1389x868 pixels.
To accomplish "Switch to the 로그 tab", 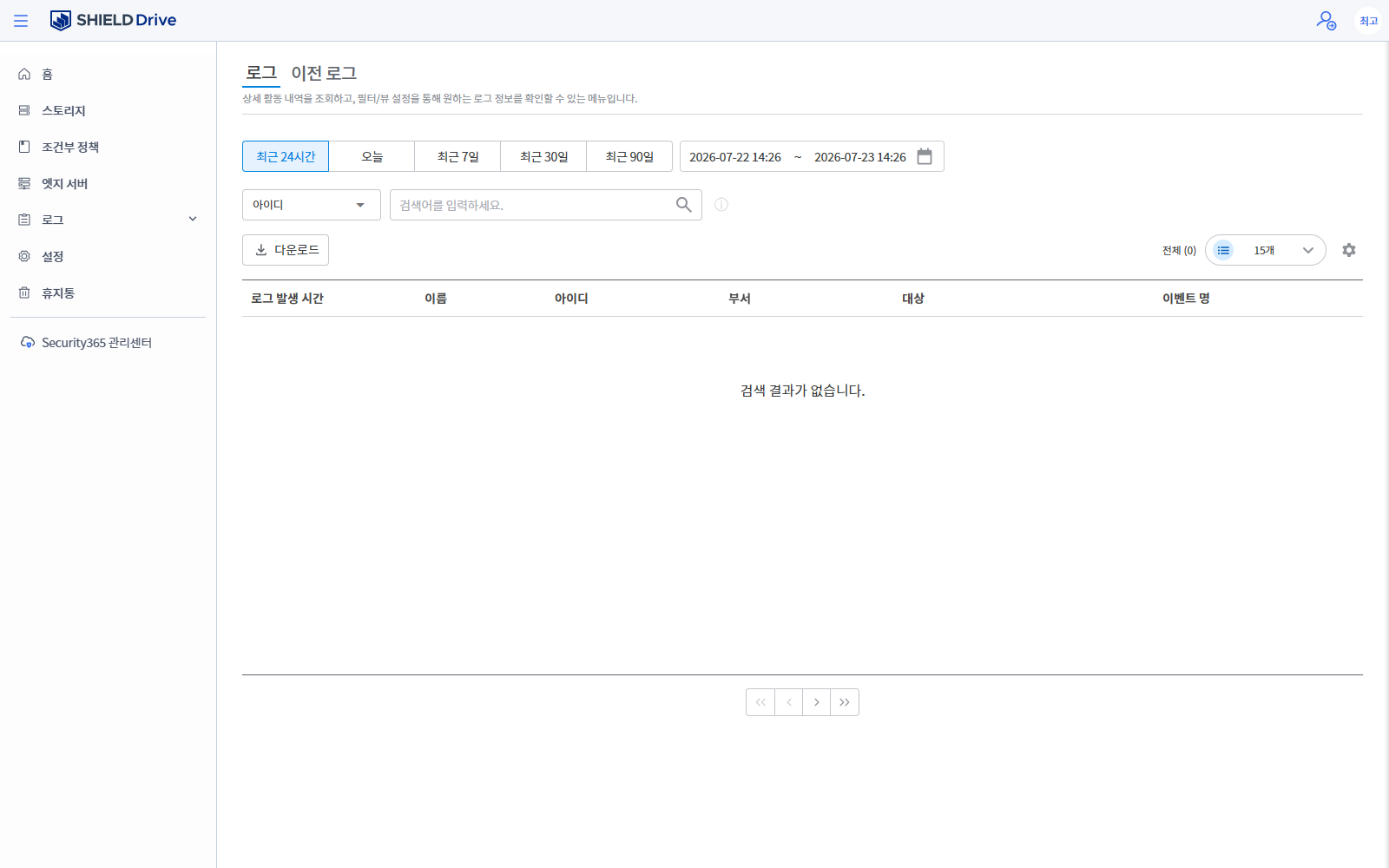I will (261, 73).
